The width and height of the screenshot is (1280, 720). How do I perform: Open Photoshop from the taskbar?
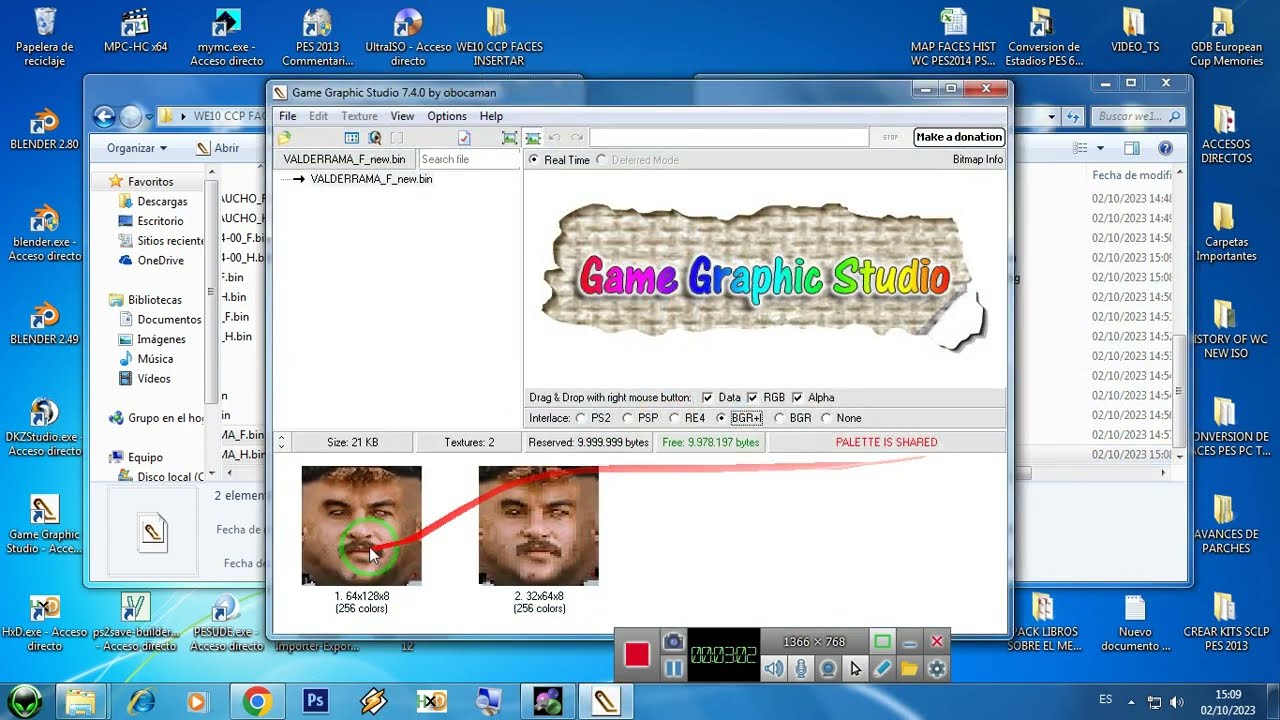pyautogui.click(x=316, y=702)
